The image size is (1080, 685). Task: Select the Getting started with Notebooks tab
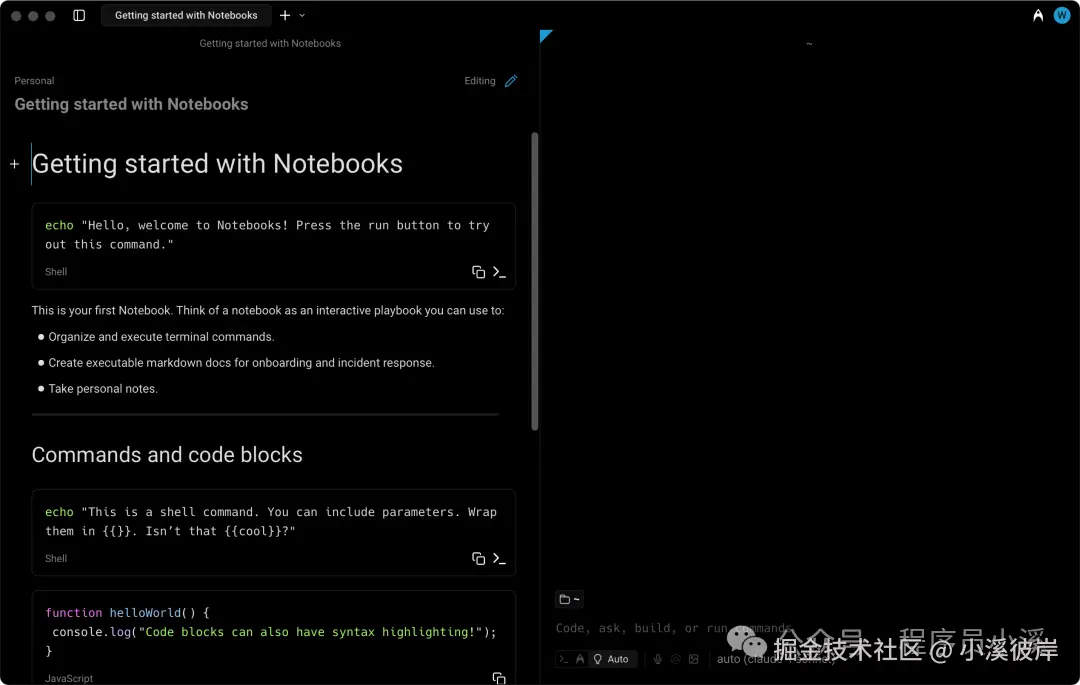click(185, 15)
